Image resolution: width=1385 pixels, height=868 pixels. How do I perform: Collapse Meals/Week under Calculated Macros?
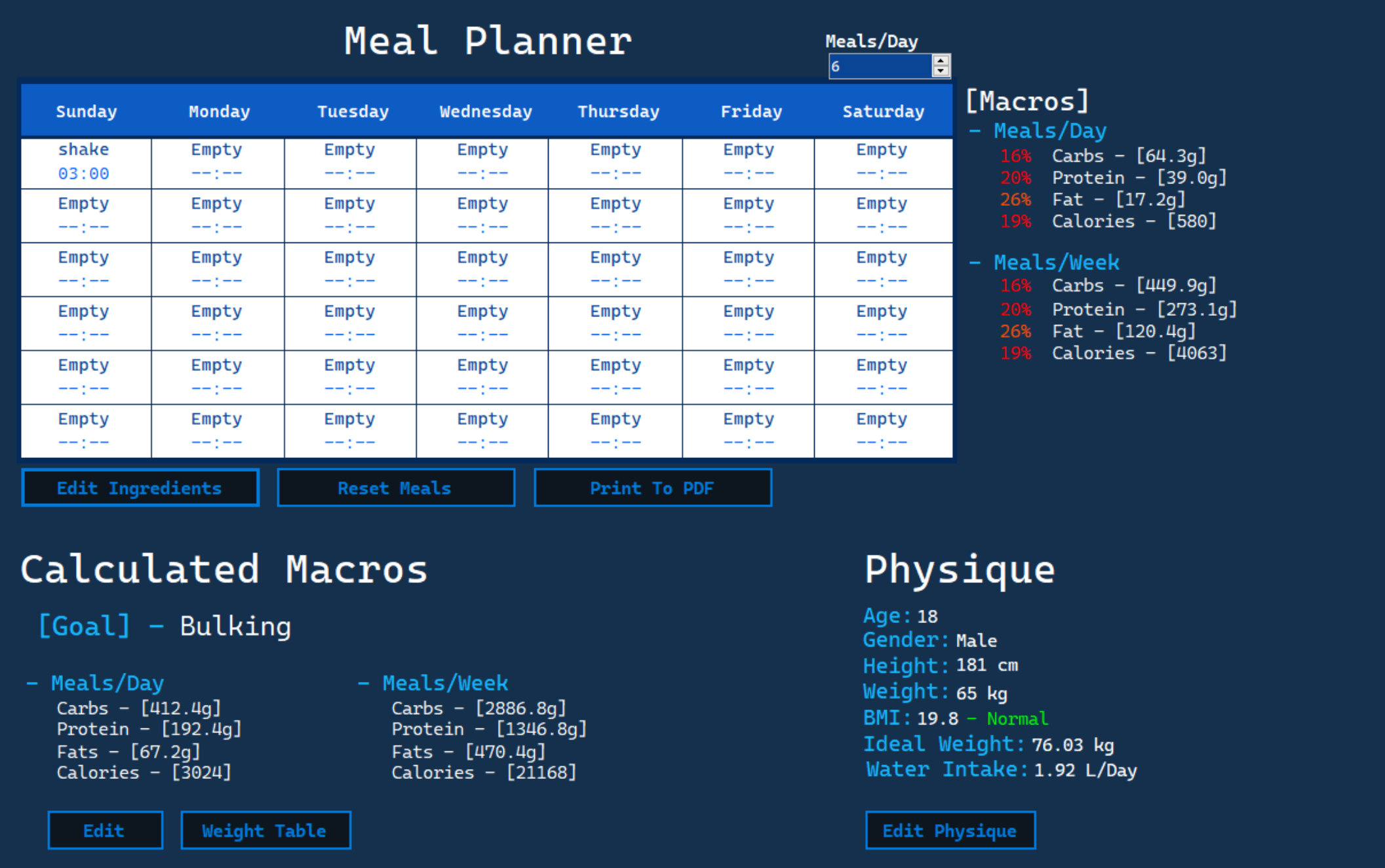[365, 683]
